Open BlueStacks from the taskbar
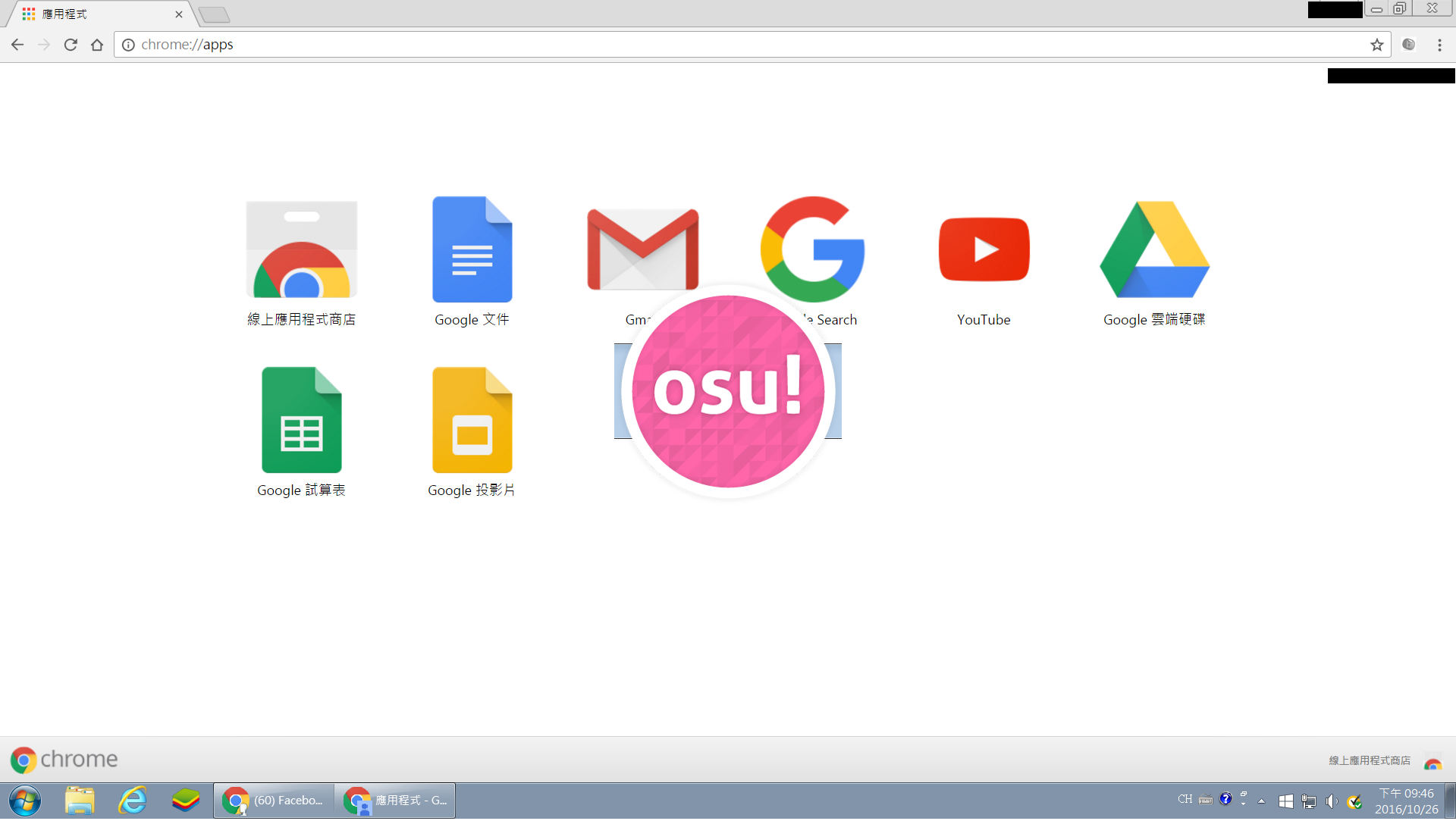The image size is (1456, 821). (186, 801)
